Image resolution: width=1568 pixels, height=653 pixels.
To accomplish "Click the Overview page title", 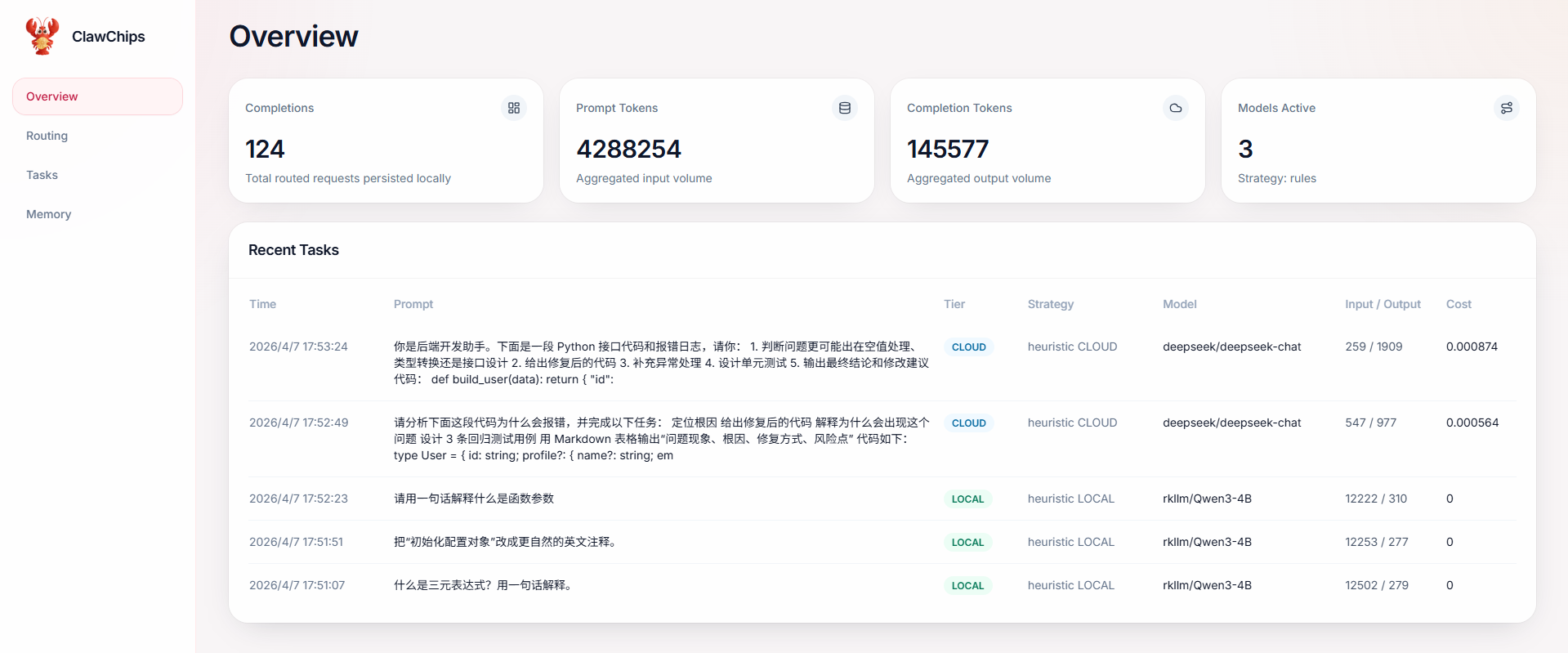I will coord(293,36).
